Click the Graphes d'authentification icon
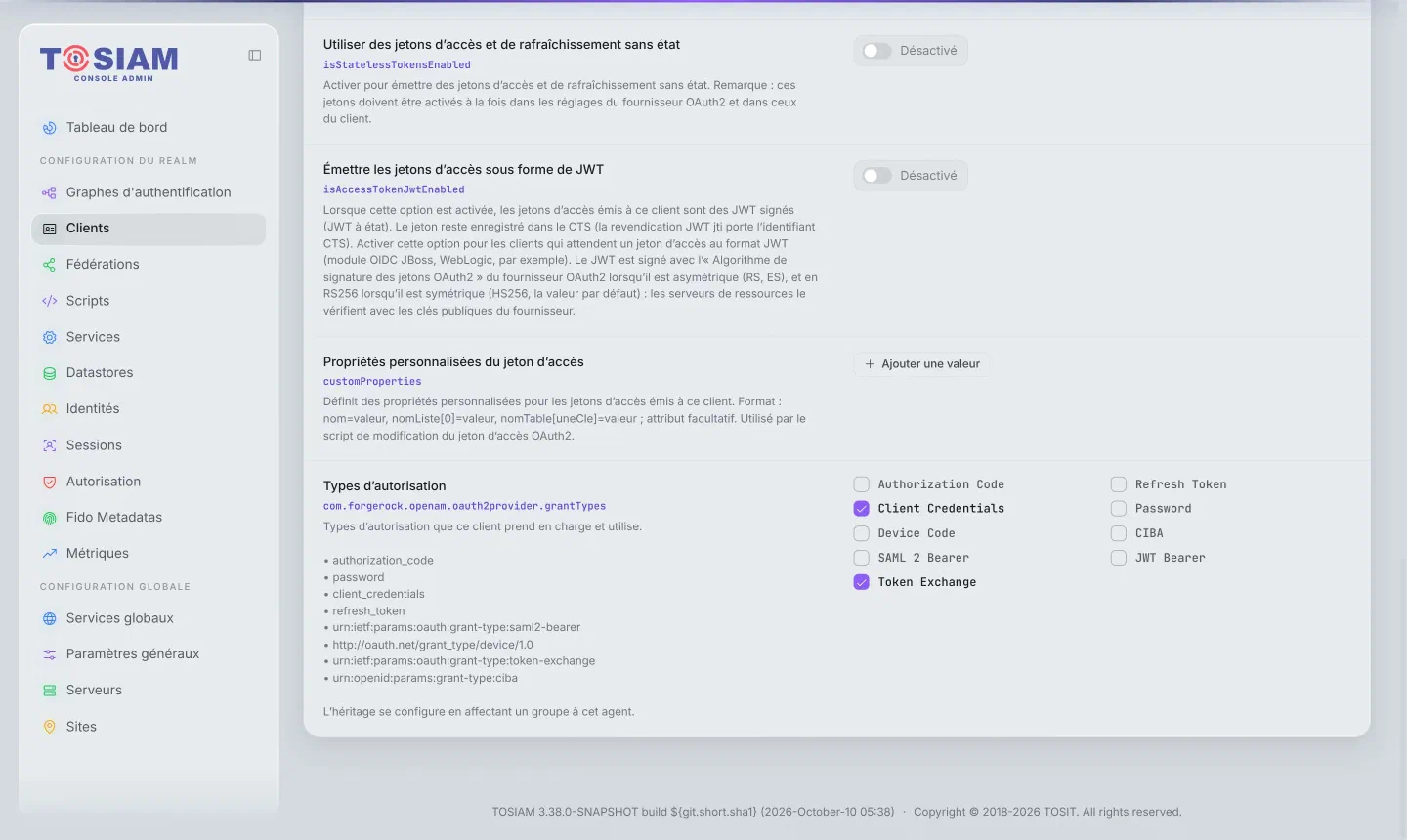 click(x=50, y=192)
